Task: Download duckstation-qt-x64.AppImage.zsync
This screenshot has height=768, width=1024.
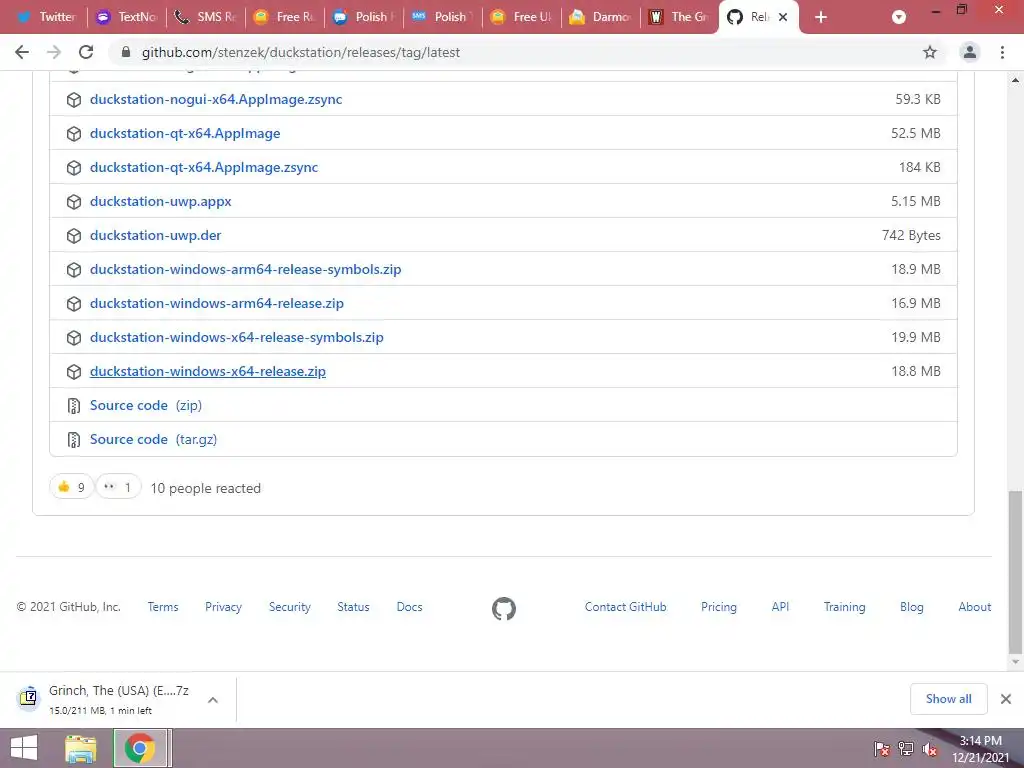Action: pos(204,167)
